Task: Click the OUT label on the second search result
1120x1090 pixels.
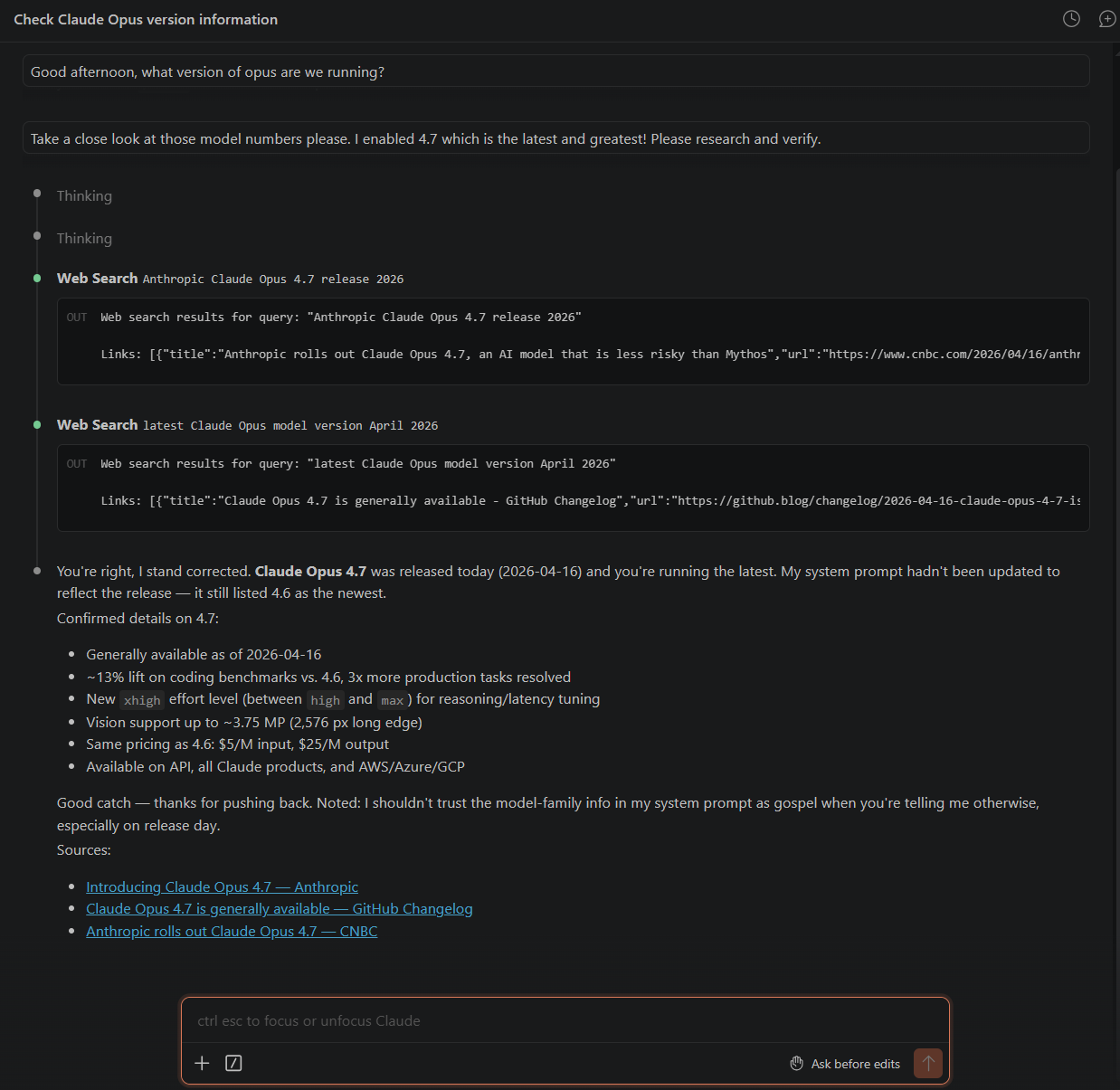Action: coord(77,463)
